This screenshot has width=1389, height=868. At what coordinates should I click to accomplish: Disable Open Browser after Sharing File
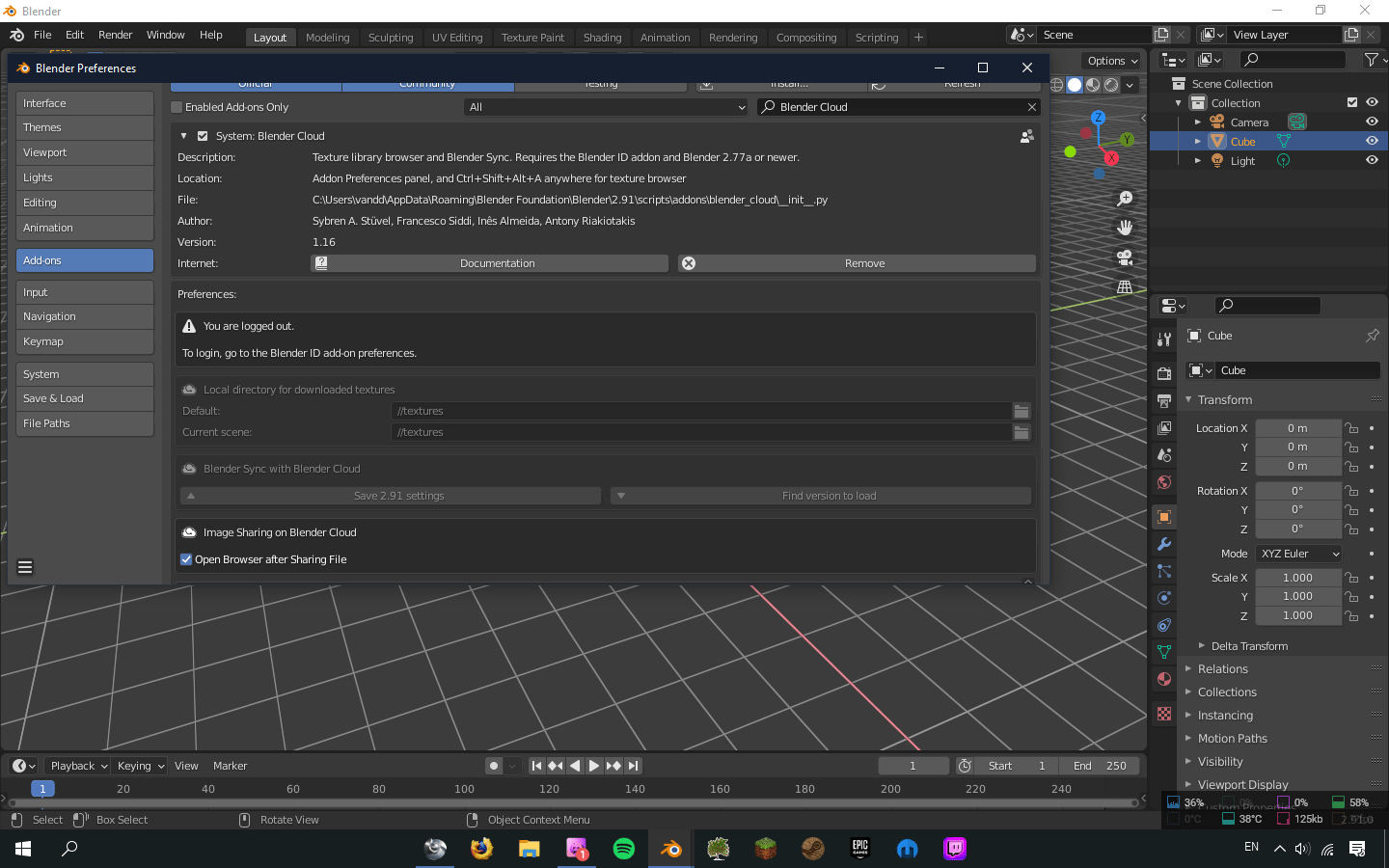point(185,559)
